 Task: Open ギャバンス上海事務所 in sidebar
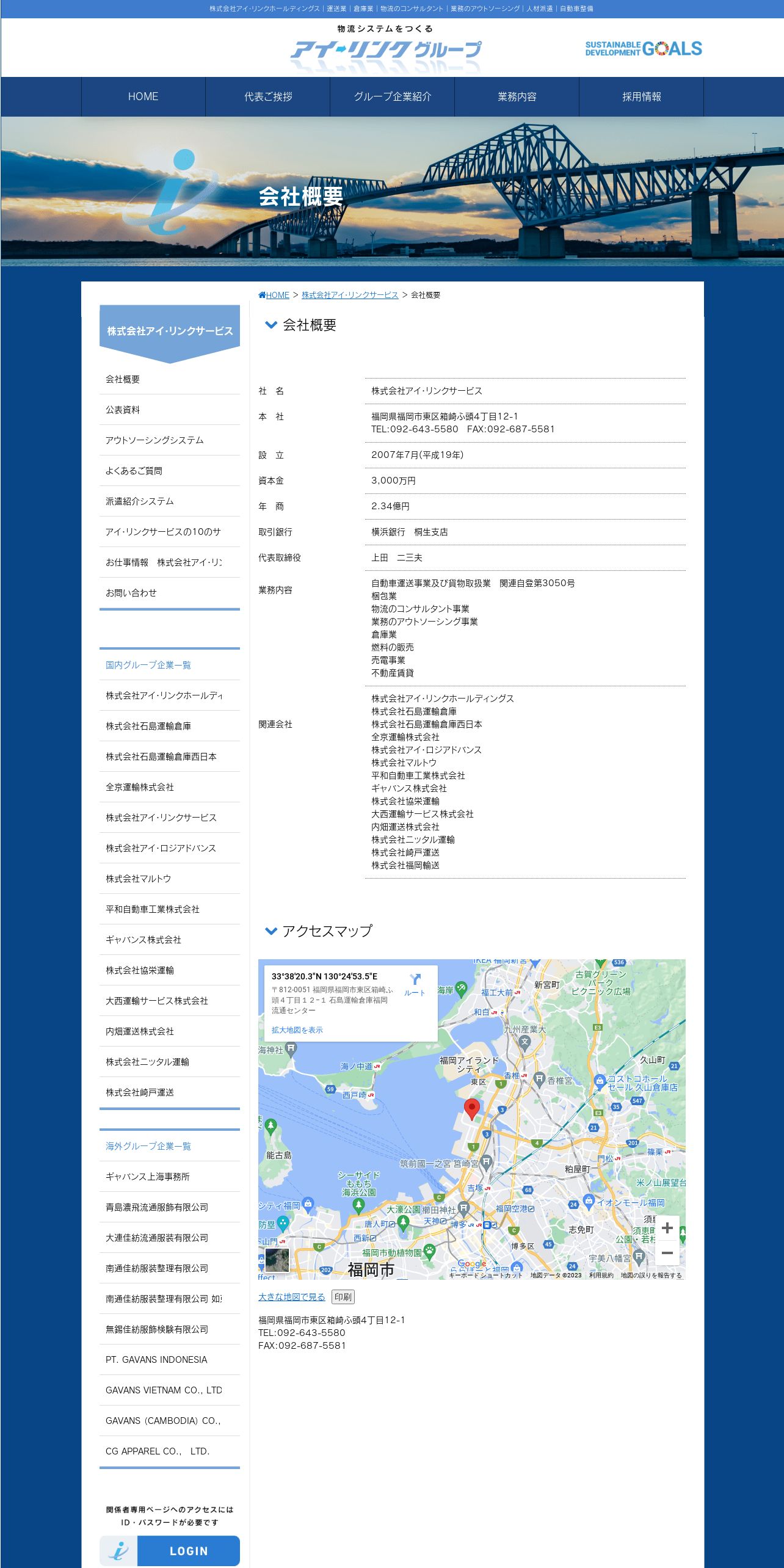point(170,1177)
